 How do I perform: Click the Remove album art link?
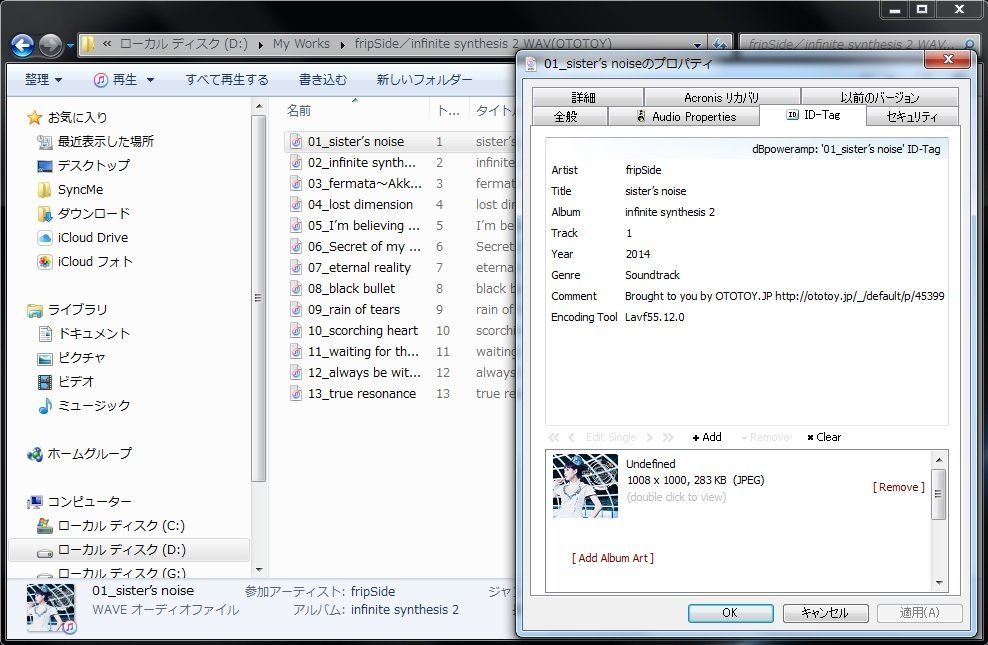tap(898, 487)
